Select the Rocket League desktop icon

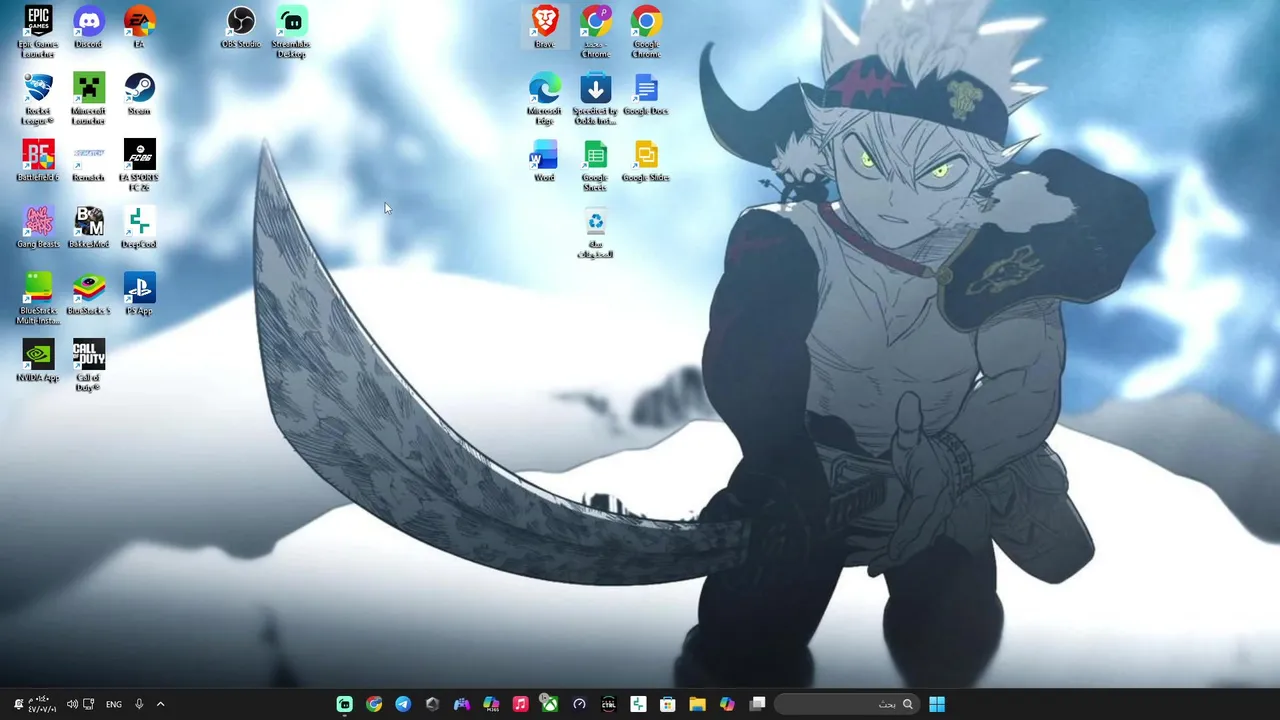click(x=38, y=99)
